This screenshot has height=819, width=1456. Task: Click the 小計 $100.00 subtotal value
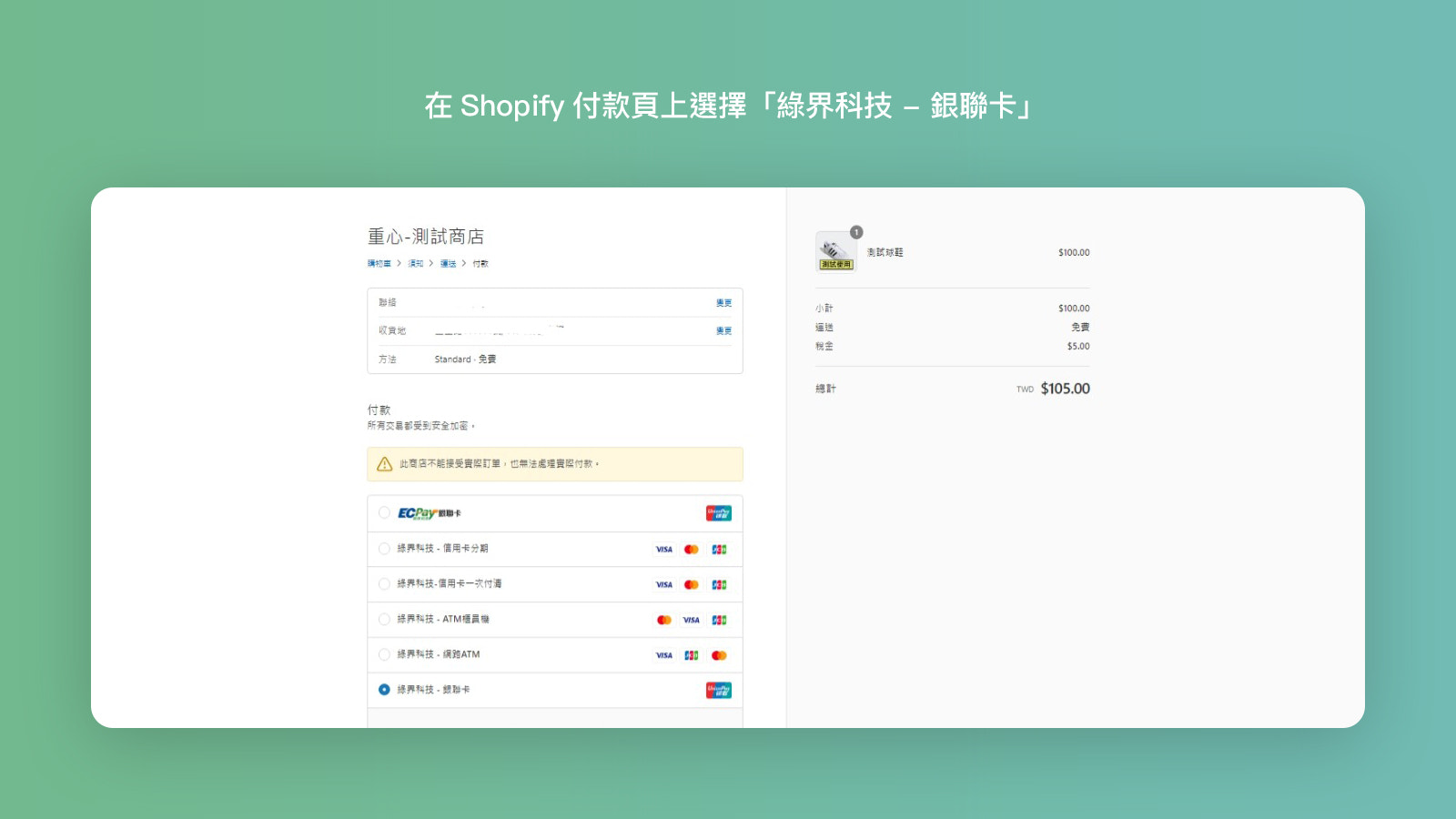point(1074,308)
